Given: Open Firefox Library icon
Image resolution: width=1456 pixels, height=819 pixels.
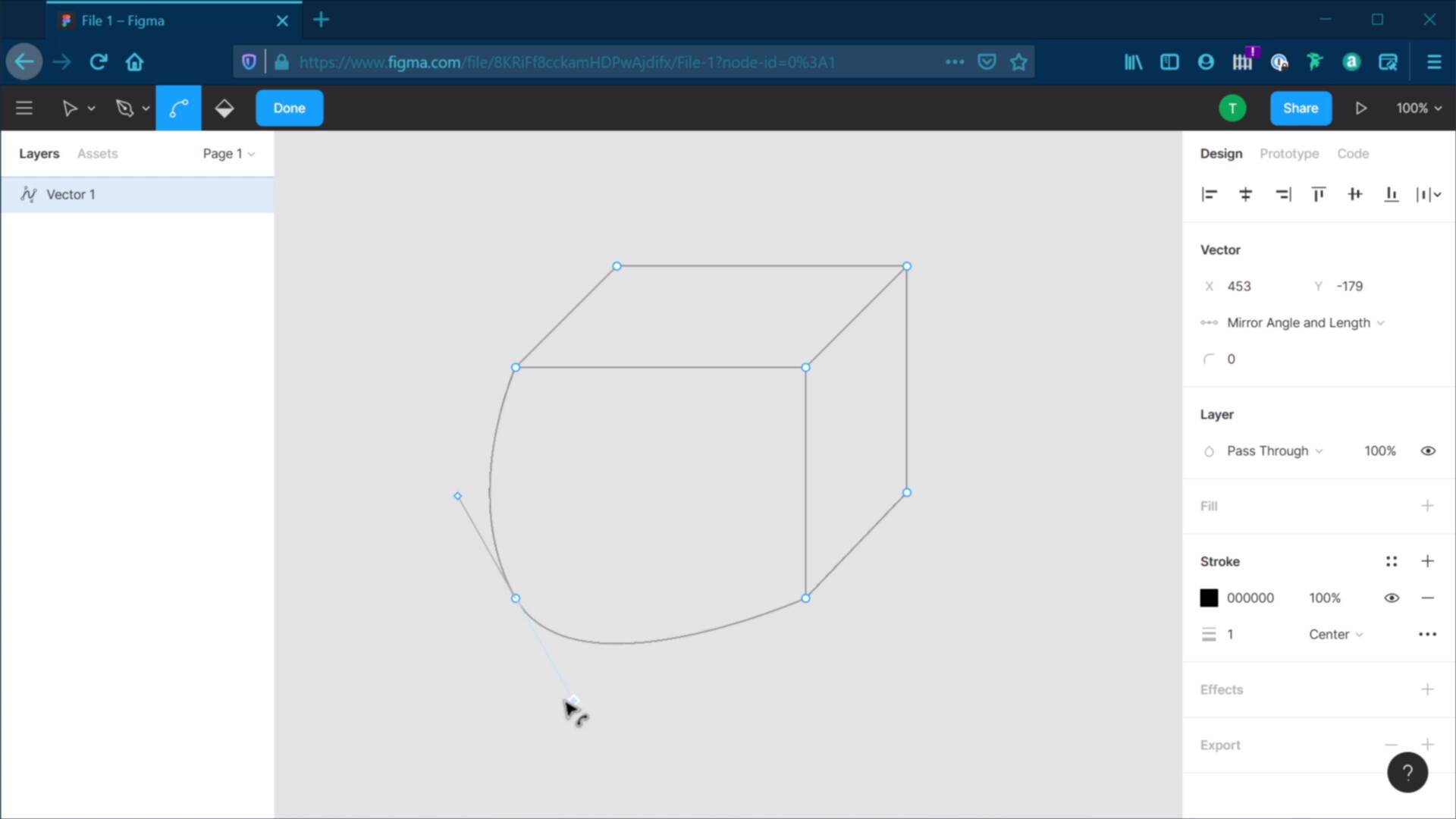Looking at the screenshot, I should [1133, 62].
